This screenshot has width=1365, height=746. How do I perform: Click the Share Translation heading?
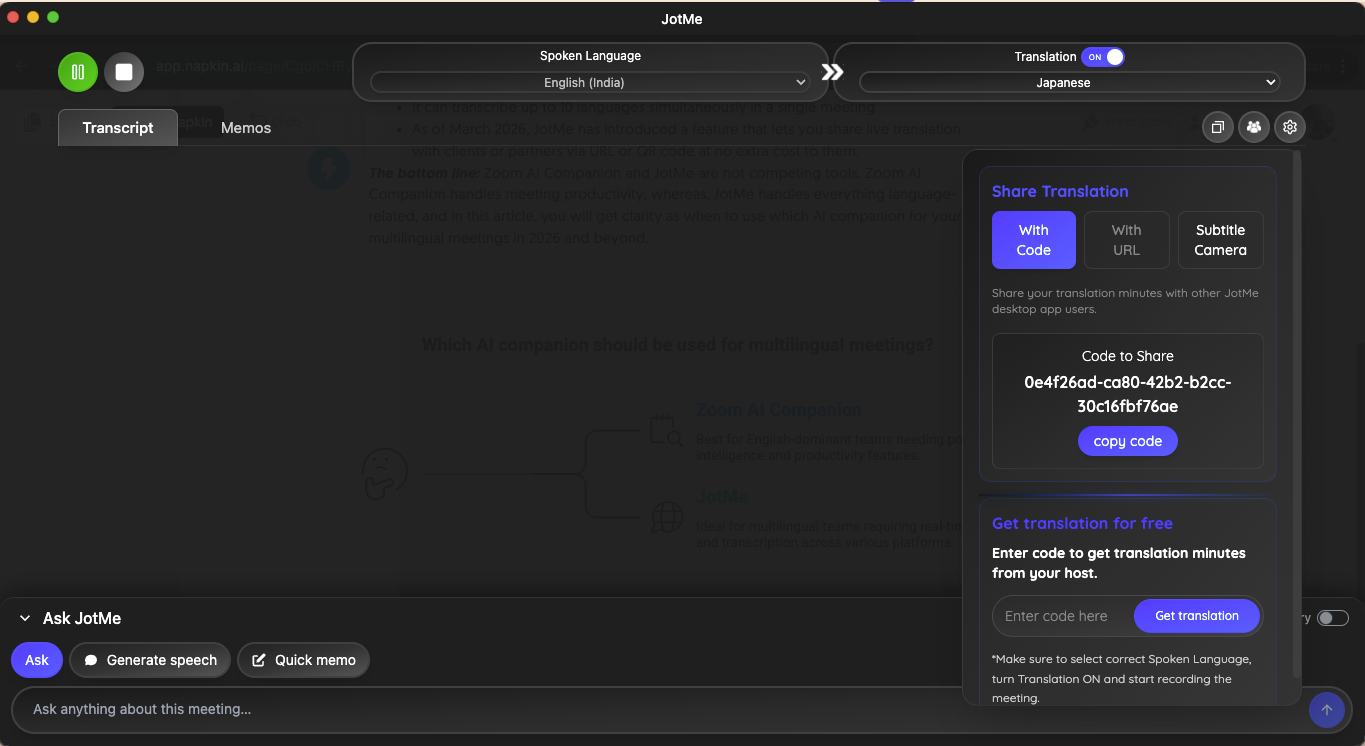pos(1060,192)
